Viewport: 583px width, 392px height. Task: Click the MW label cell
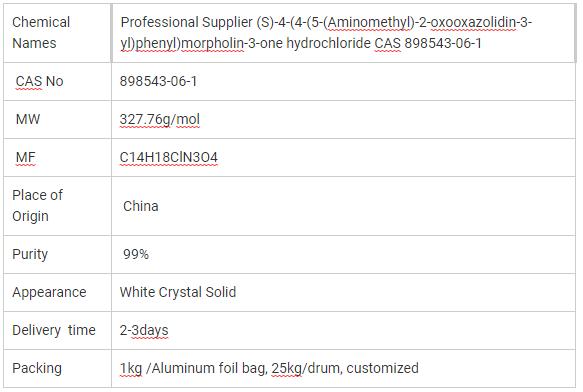pyautogui.click(x=57, y=119)
